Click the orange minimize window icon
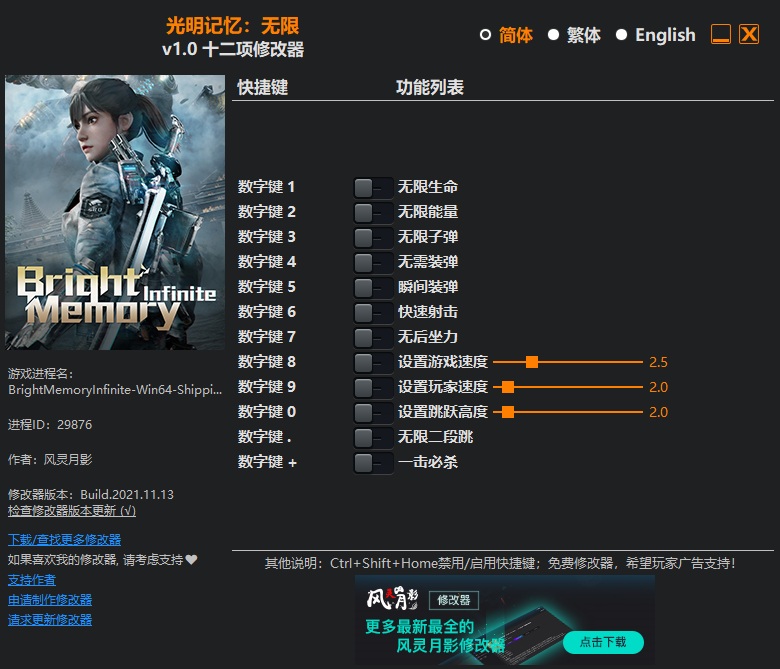Screen dimensions: 780x669 tap(721, 34)
